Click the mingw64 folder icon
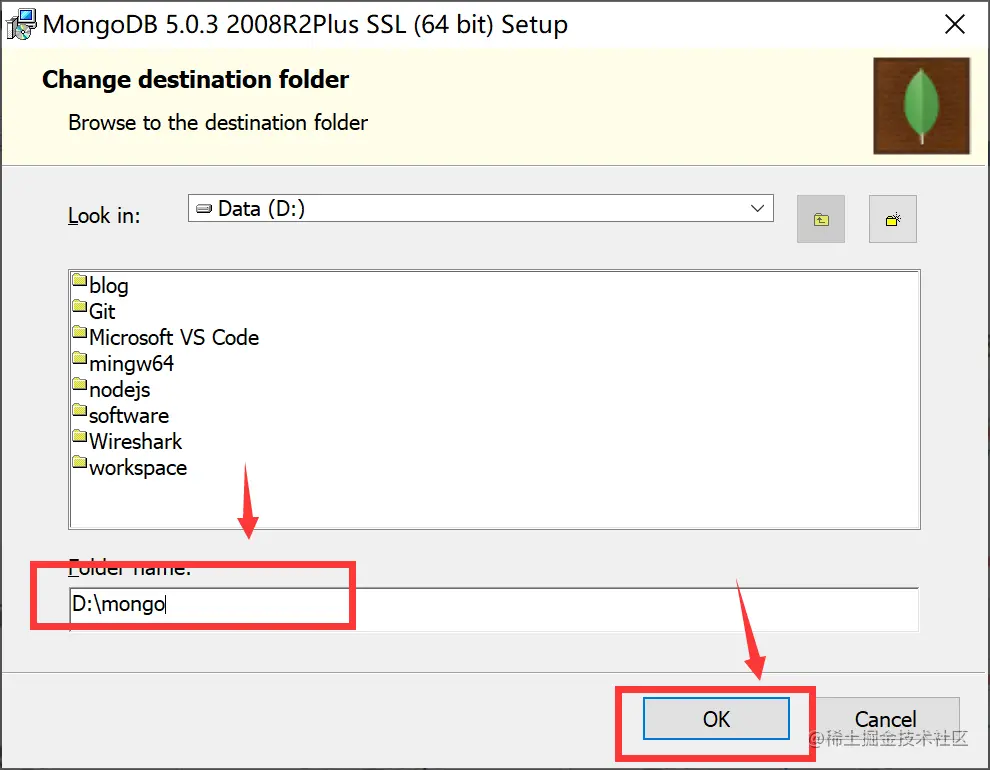This screenshot has width=990, height=770. (80, 358)
